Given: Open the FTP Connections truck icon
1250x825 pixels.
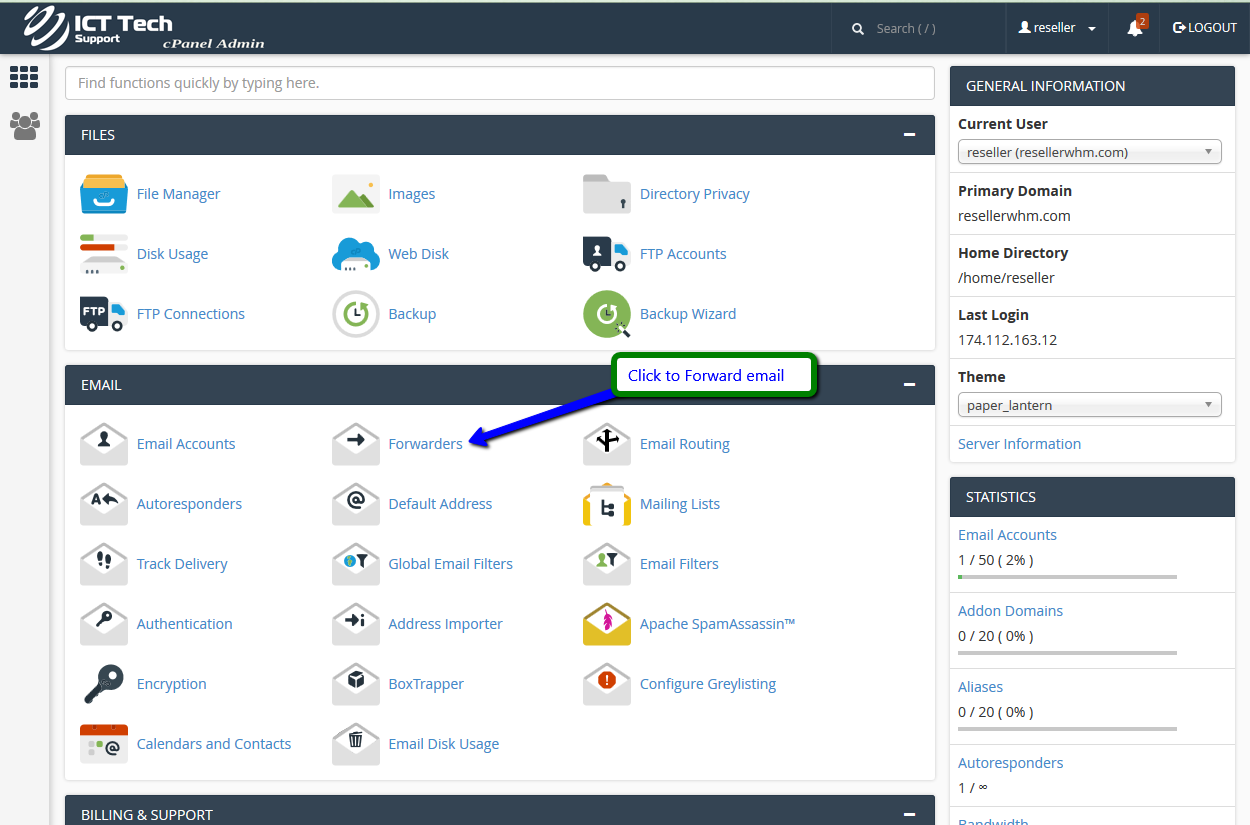Looking at the screenshot, I should [104, 314].
